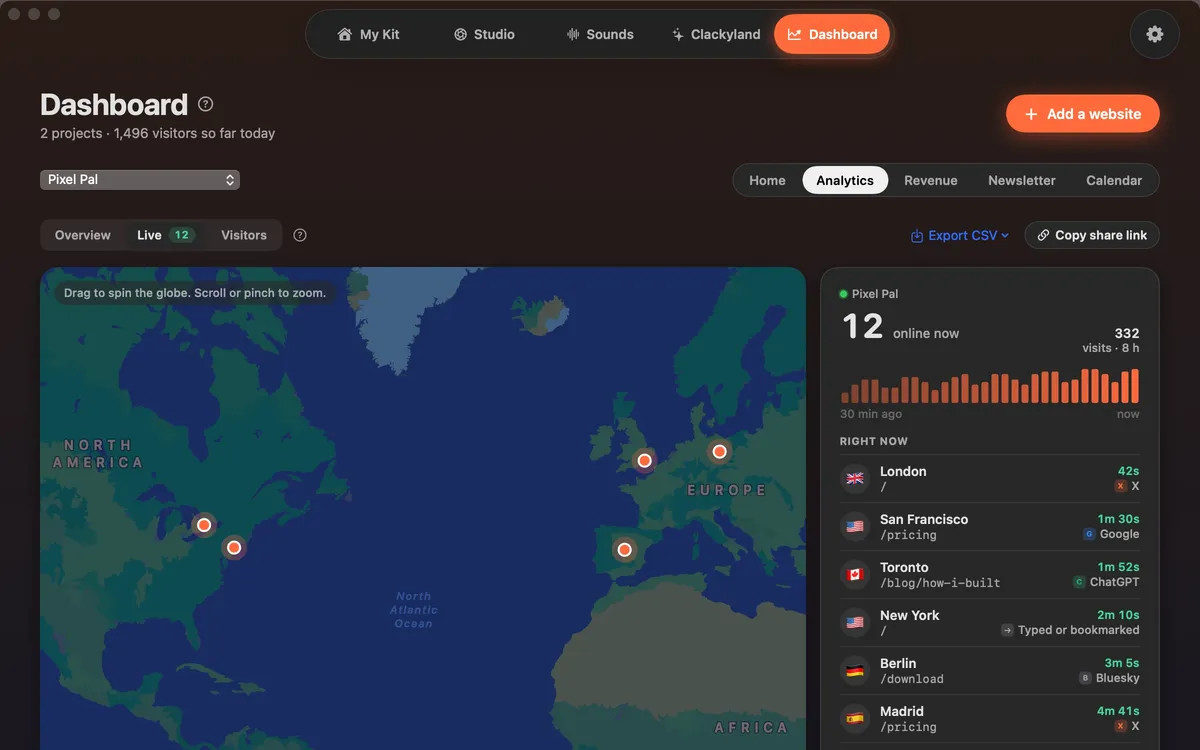
Task: Click Copy share link button
Action: tap(1092, 235)
